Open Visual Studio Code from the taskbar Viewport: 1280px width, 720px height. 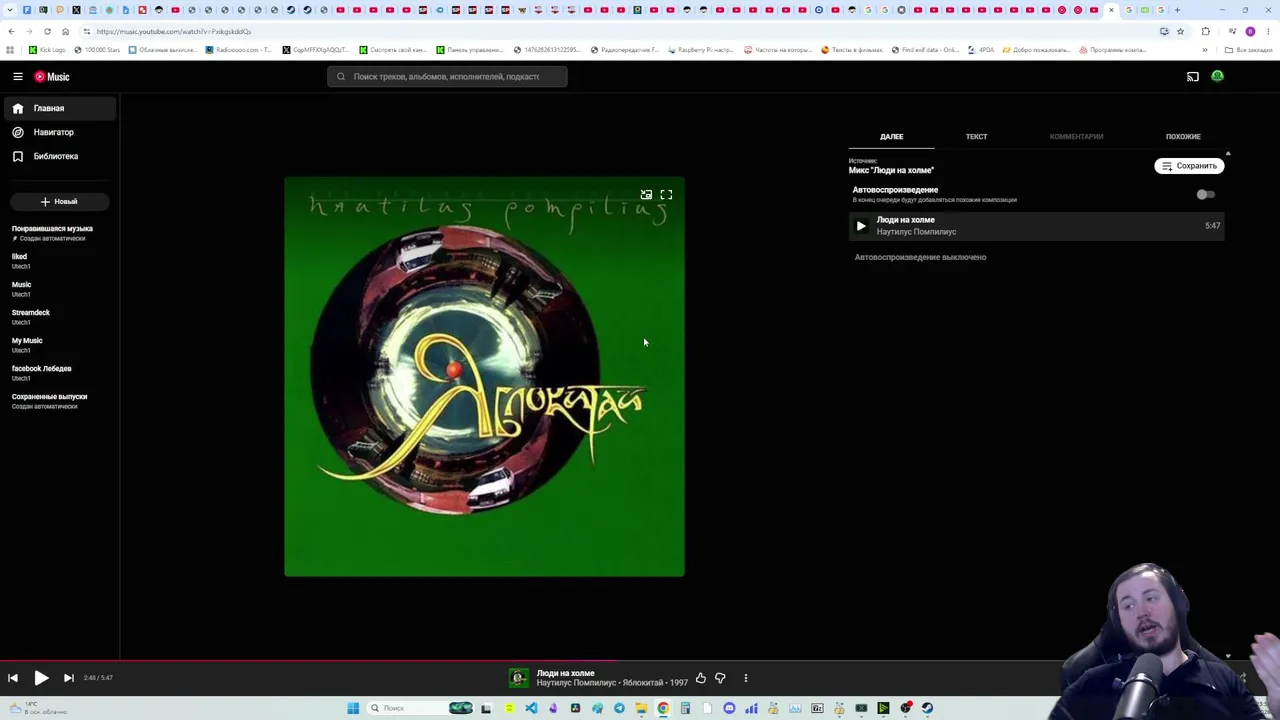[531, 708]
